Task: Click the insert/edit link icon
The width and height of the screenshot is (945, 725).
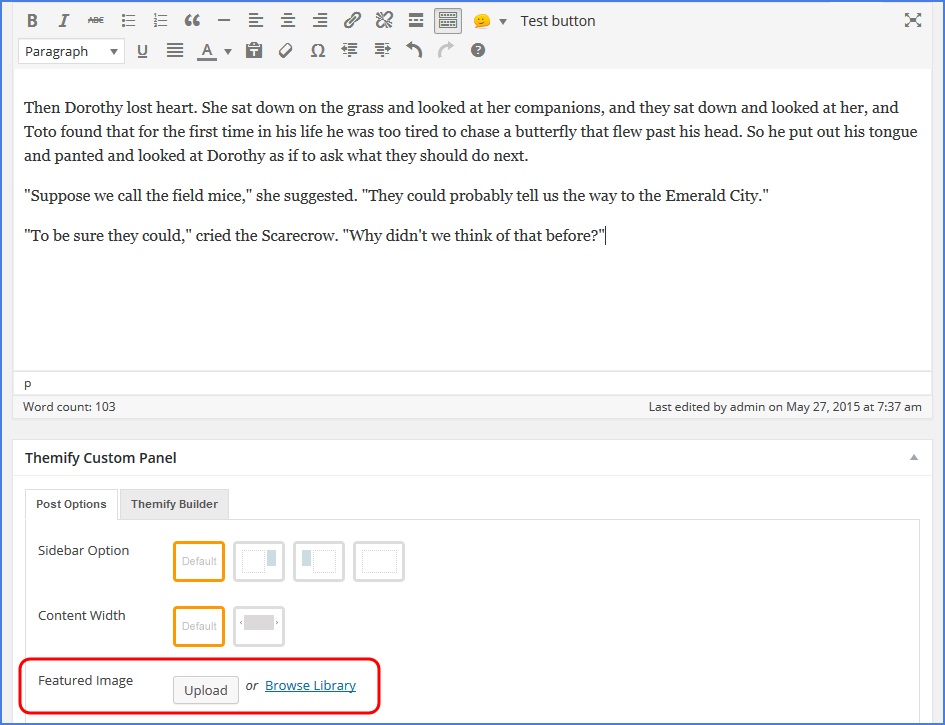Action: 352,21
